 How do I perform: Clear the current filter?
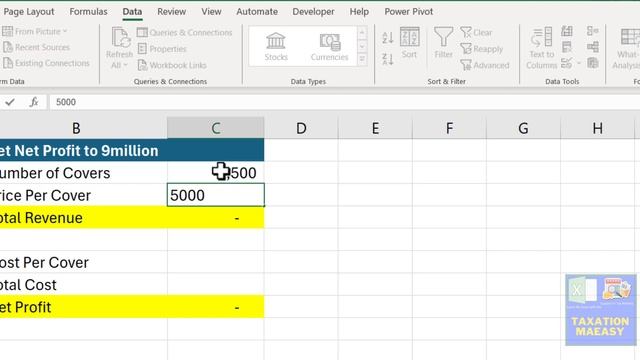[x=476, y=33]
